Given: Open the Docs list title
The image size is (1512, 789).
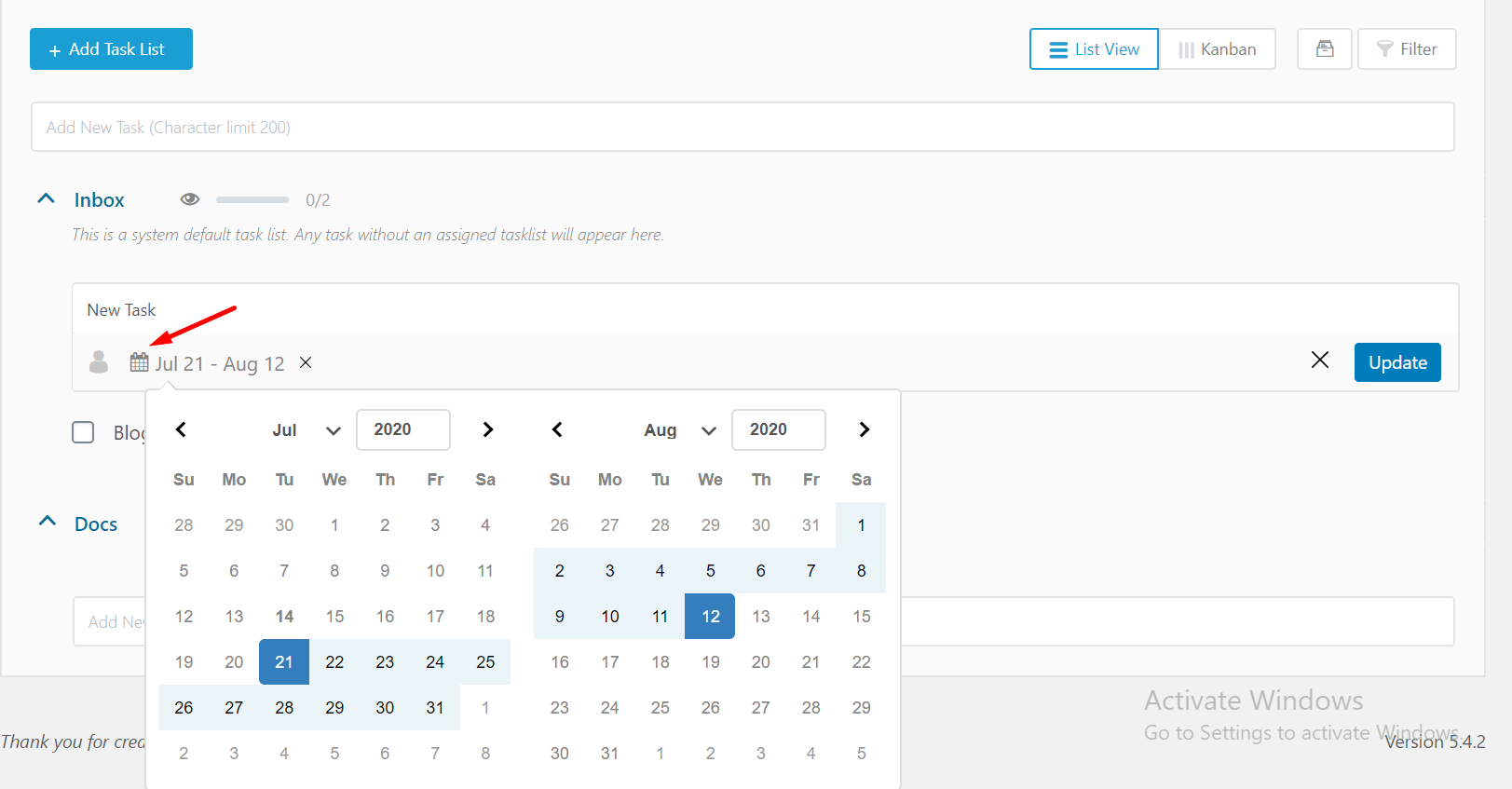Looking at the screenshot, I should pos(96,524).
